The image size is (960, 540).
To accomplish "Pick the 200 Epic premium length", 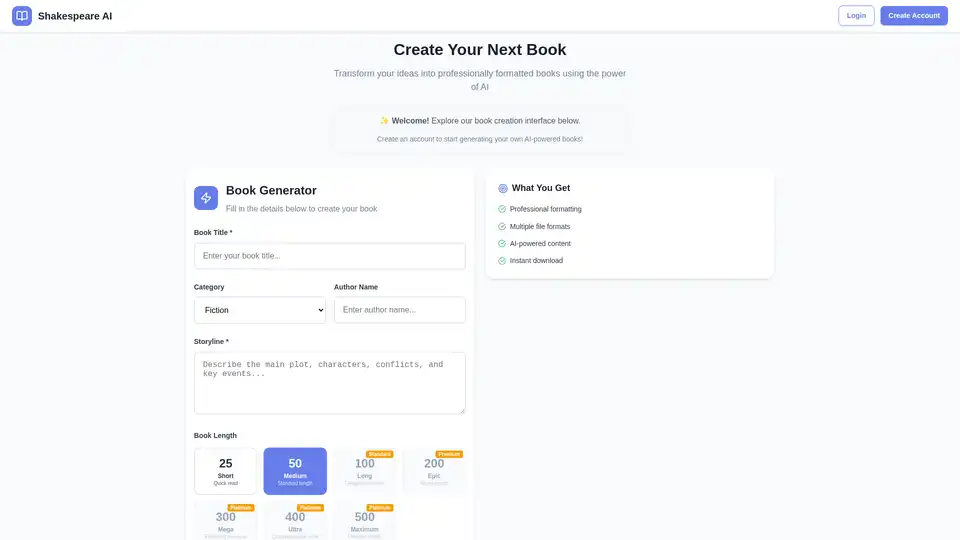I will [434, 471].
